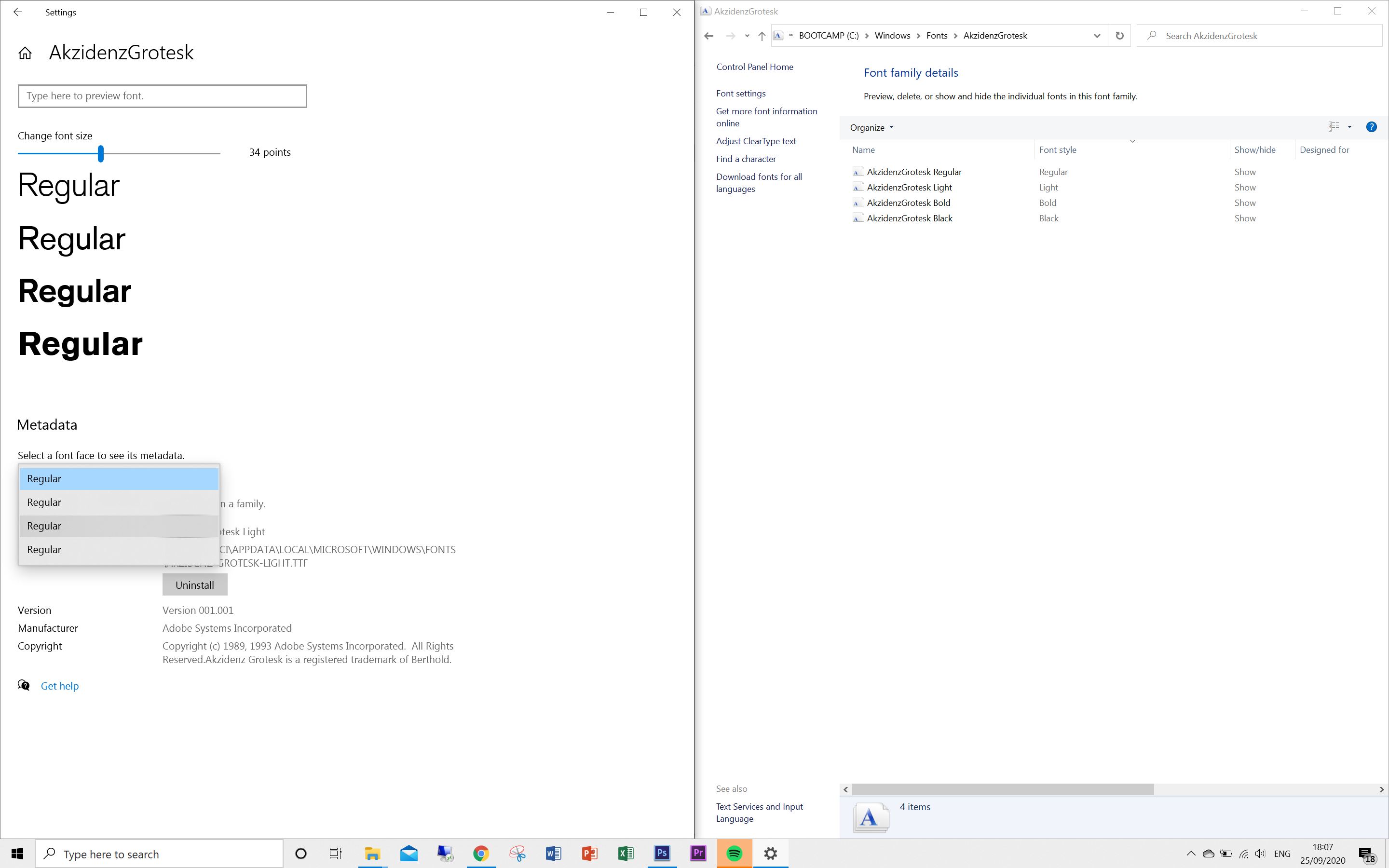Expand the Organize dropdown
This screenshot has width=1389, height=868.
click(x=872, y=127)
